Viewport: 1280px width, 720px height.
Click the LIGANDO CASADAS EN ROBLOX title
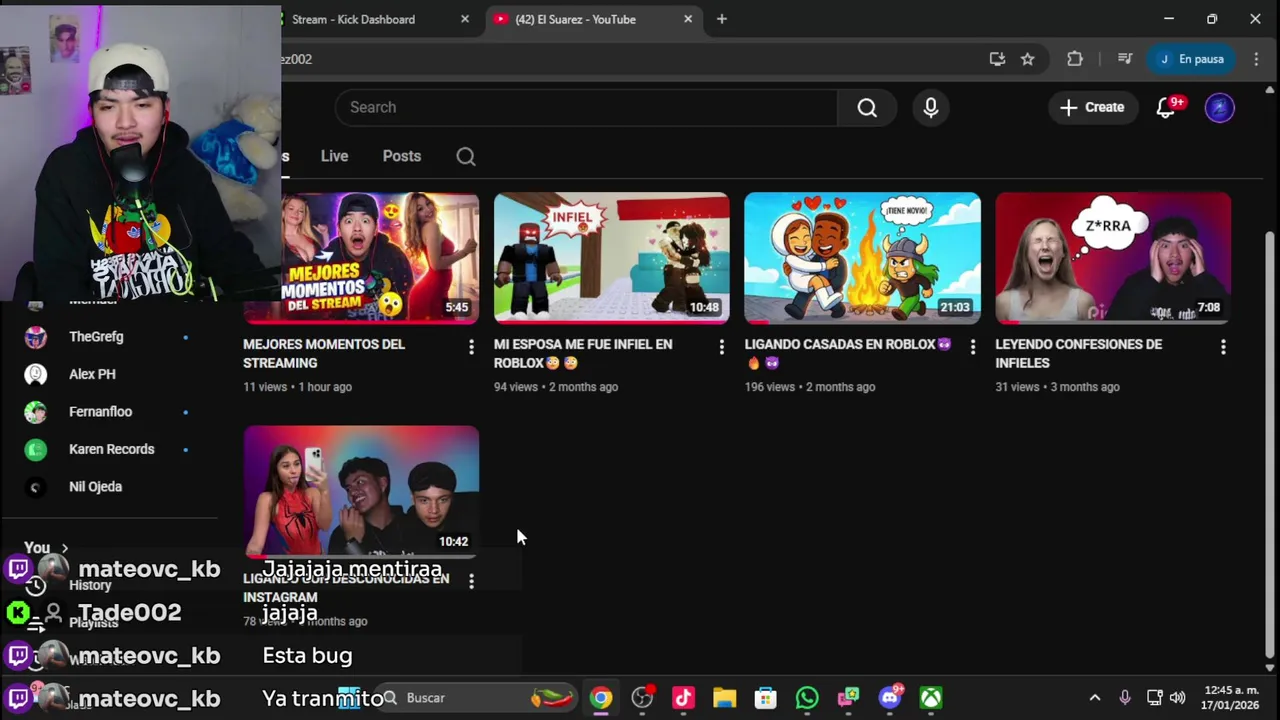(848, 354)
